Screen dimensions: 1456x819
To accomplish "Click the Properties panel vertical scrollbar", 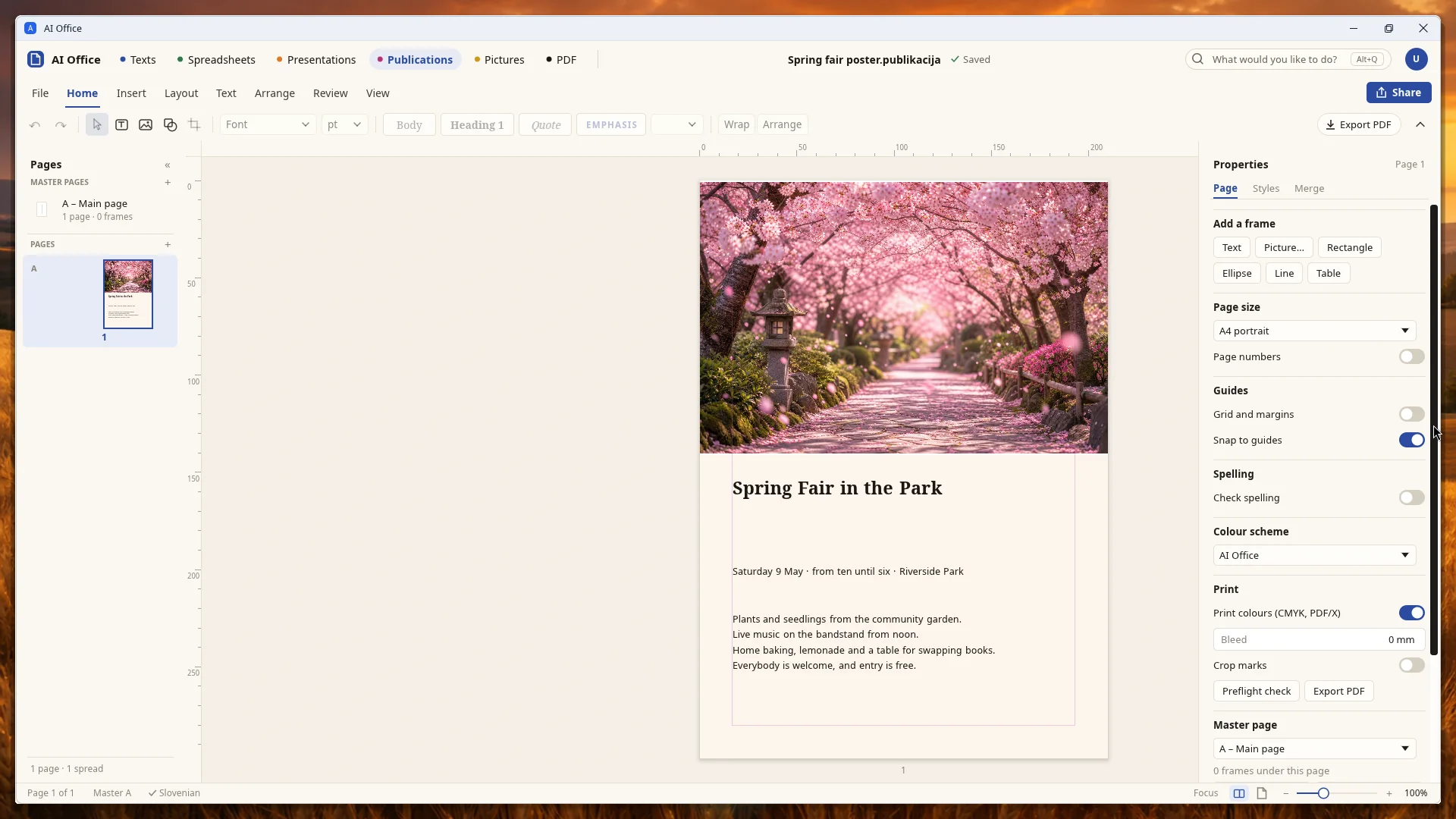I will pyautogui.click(x=1433, y=430).
